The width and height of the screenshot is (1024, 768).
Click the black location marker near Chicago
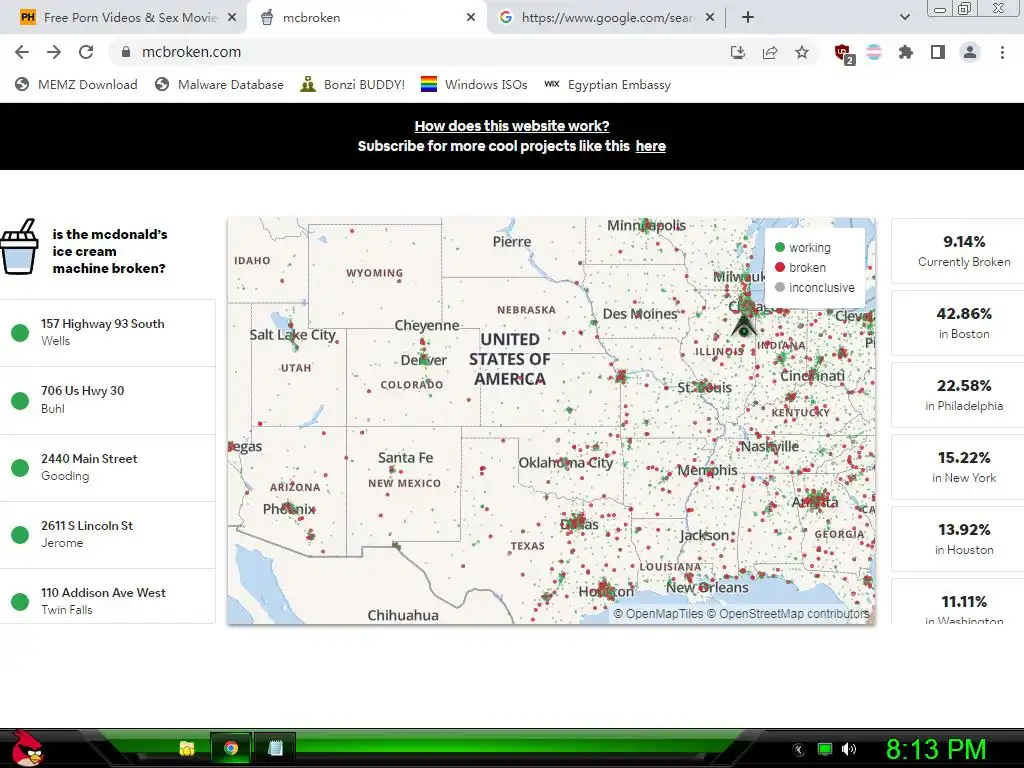coord(743,325)
